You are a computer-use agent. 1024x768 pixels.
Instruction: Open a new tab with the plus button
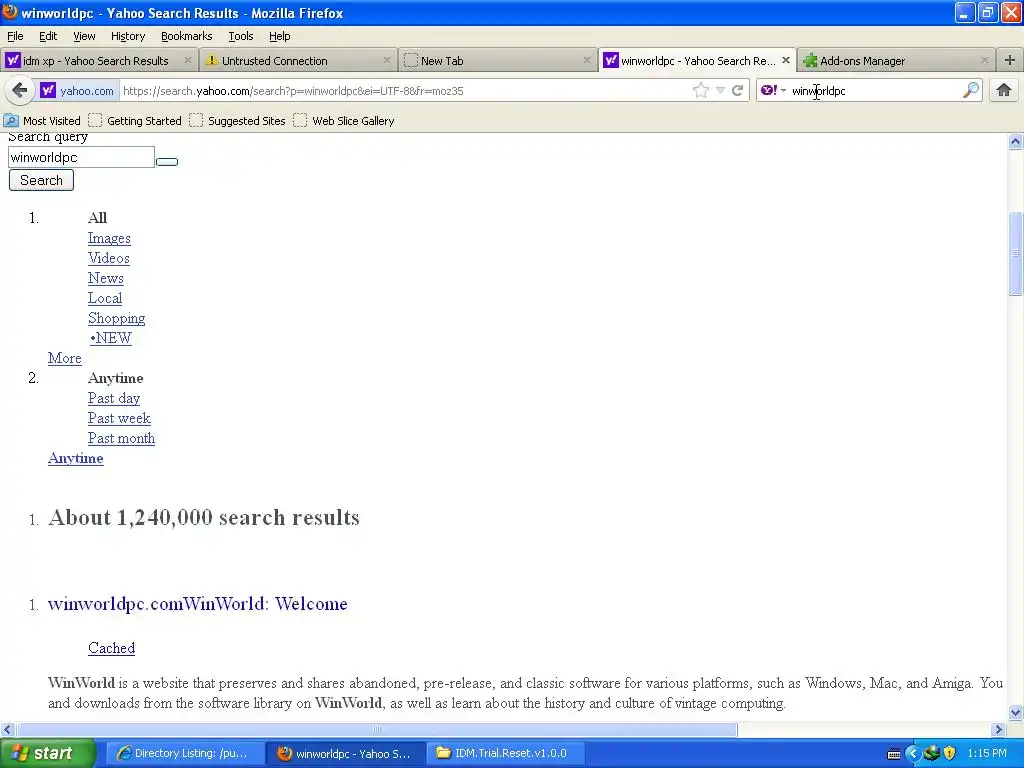pos(1010,60)
